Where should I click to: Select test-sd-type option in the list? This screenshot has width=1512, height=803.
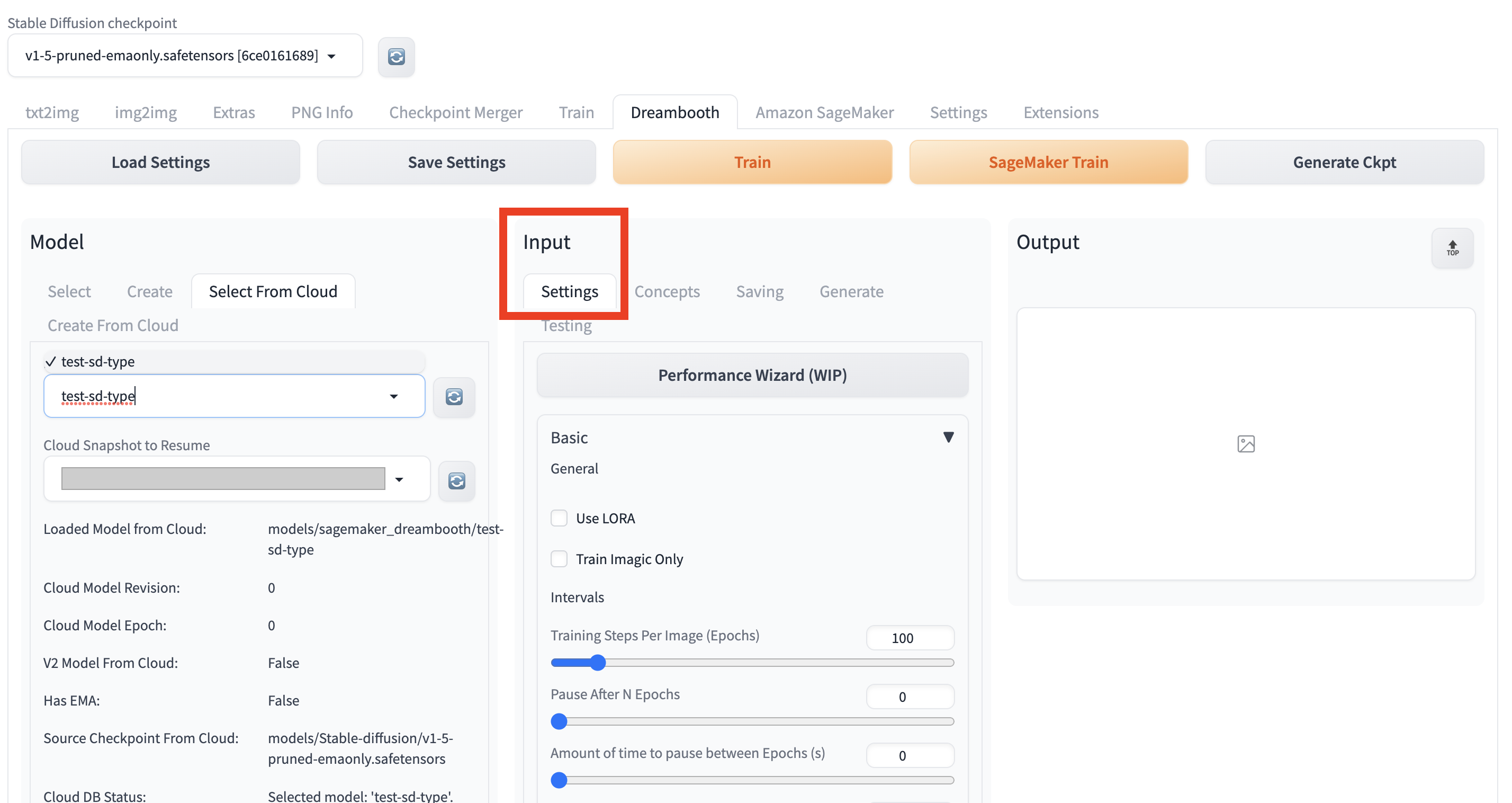point(98,361)
